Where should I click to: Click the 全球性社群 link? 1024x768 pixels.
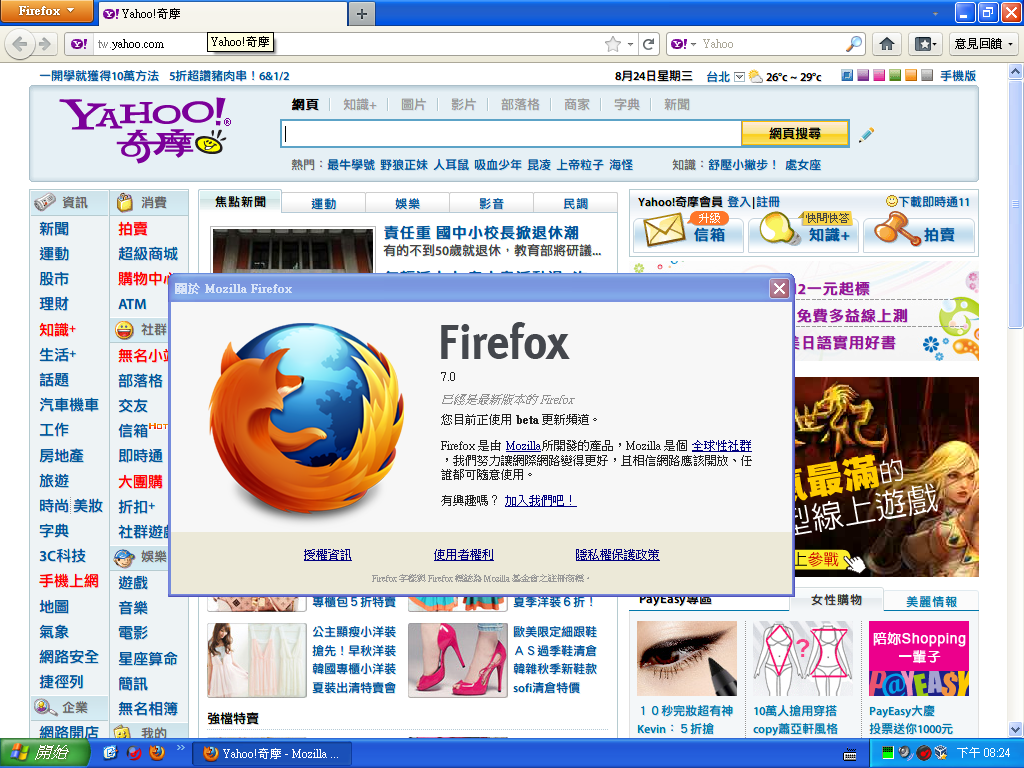[722, 445]
